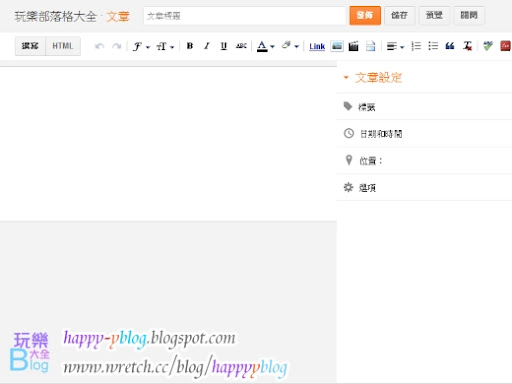
Task: Click the red icon at toolbar end
Action: pos(505,46)
